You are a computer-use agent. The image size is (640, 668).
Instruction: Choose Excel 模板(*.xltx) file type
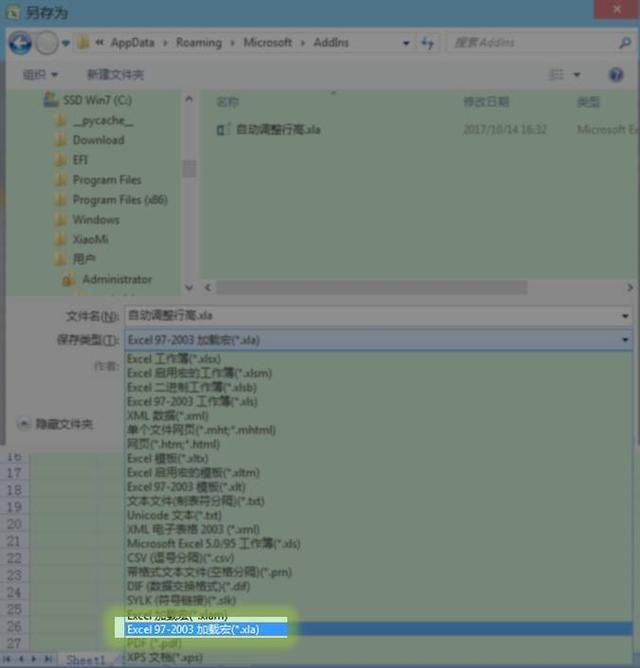pyautogui.click(x=379, y=458)
